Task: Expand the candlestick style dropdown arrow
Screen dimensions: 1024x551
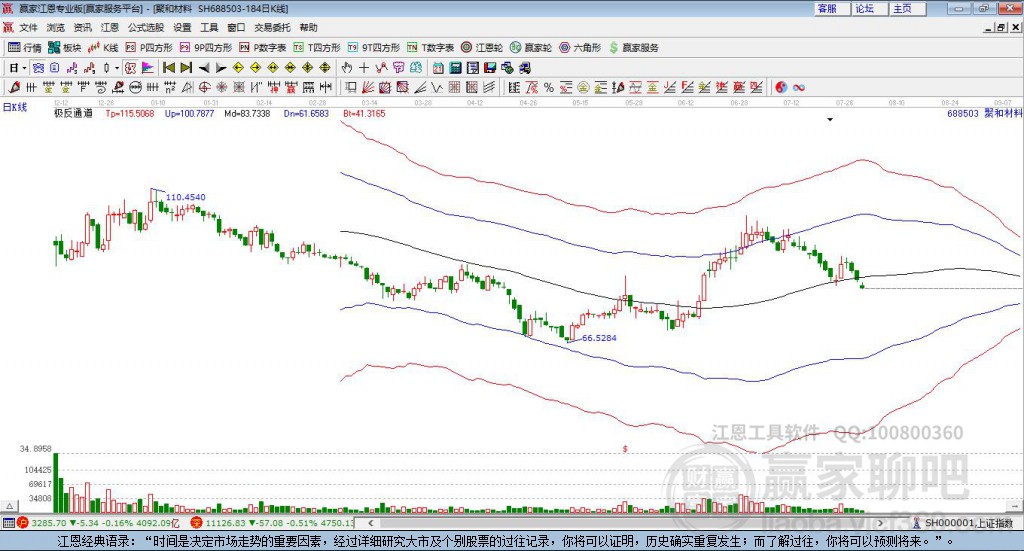Action: pos(117,68)
